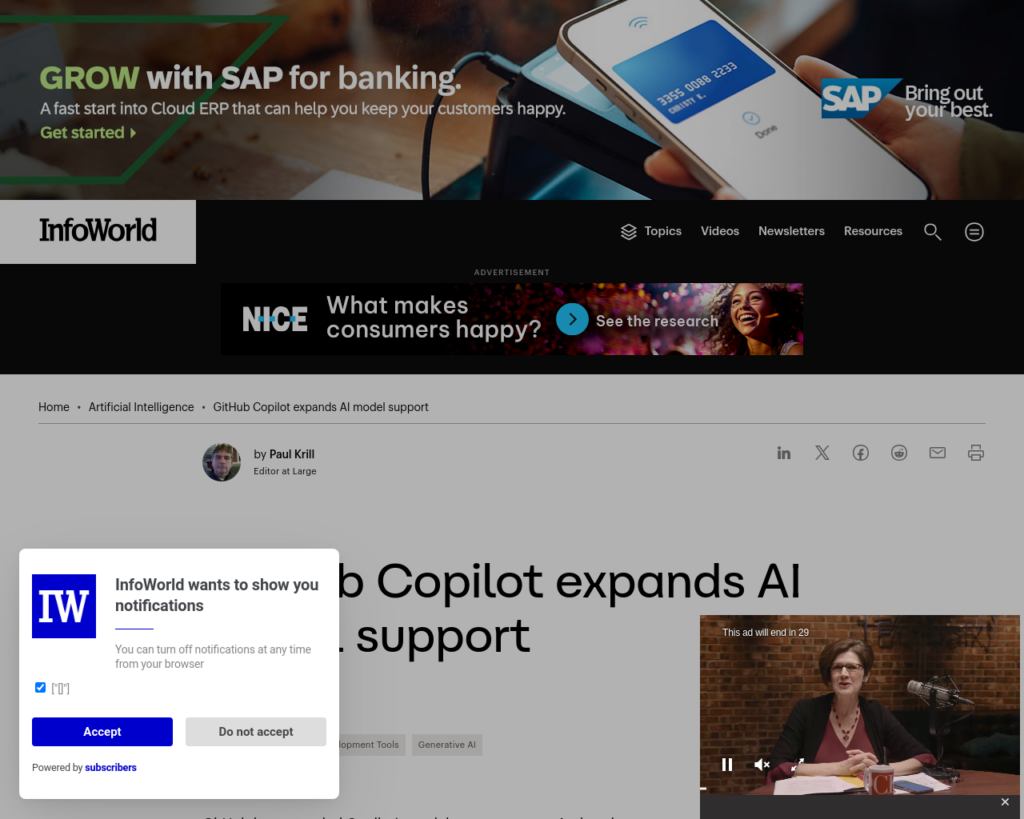1024x819 pixels.
Task: Open the search magnifier icon
Action: click(933, 232)
